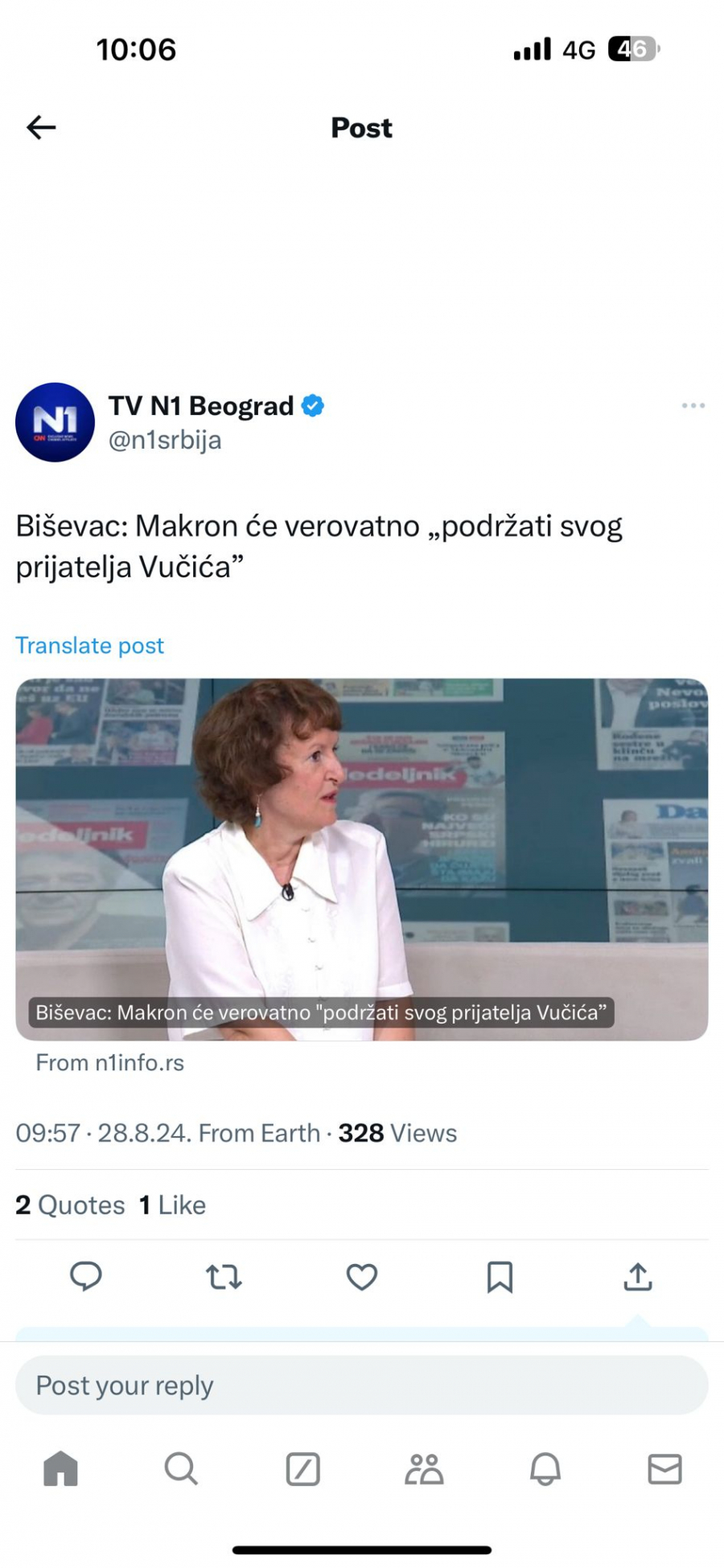Open the compose post icon
The width and height of the screenshot is (724, 1568).
[302, 1470]
